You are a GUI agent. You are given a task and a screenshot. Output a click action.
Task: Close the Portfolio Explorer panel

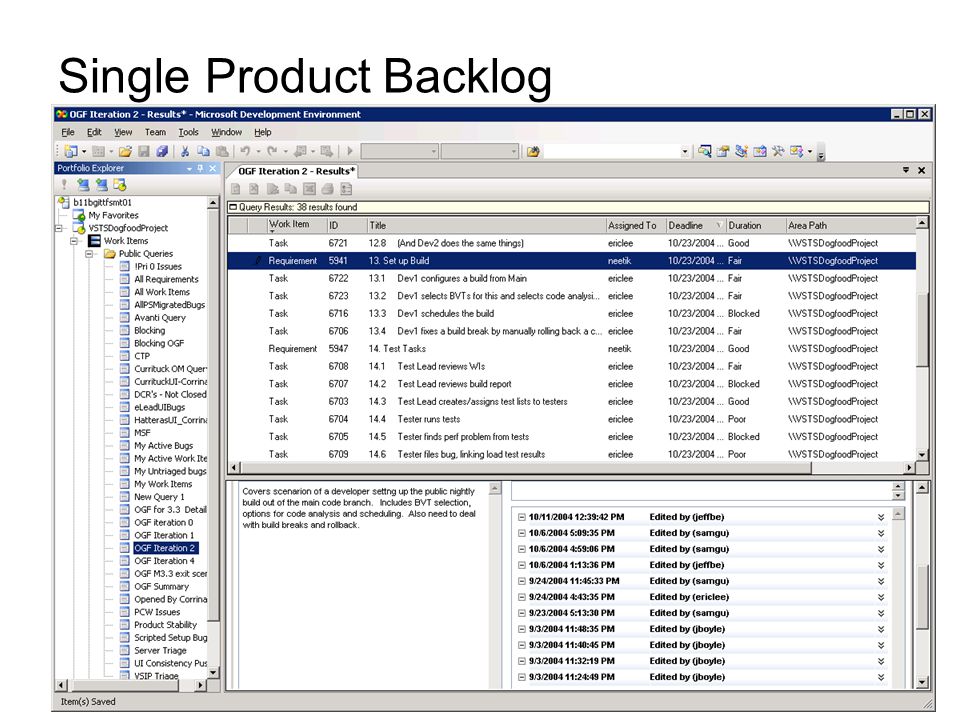[x=212, y=168]
